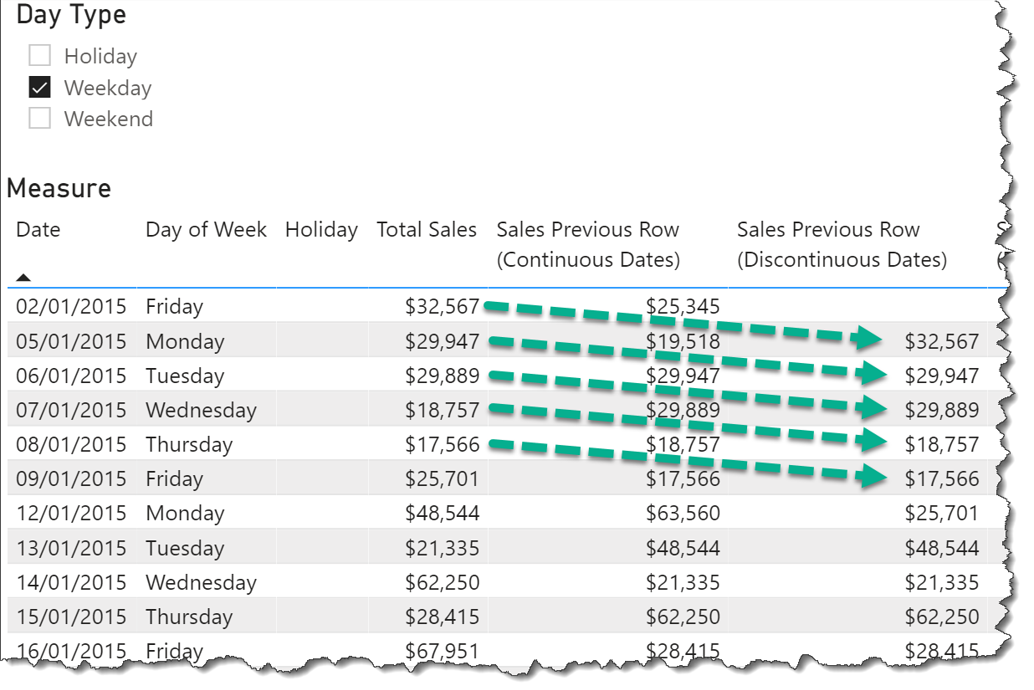Select the Day Type slicer title
Image resolution: width=1034 pixels, height=690 pixels.
[x=71, y=15]
